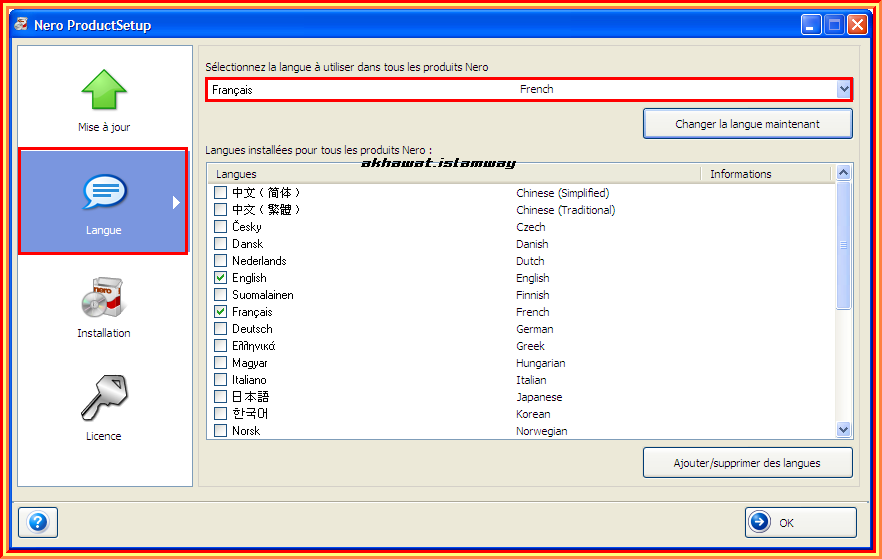This screenshot has width=882, height=559.
Task: Click the 'Dutch' text in the list
Action: [530, 261]
